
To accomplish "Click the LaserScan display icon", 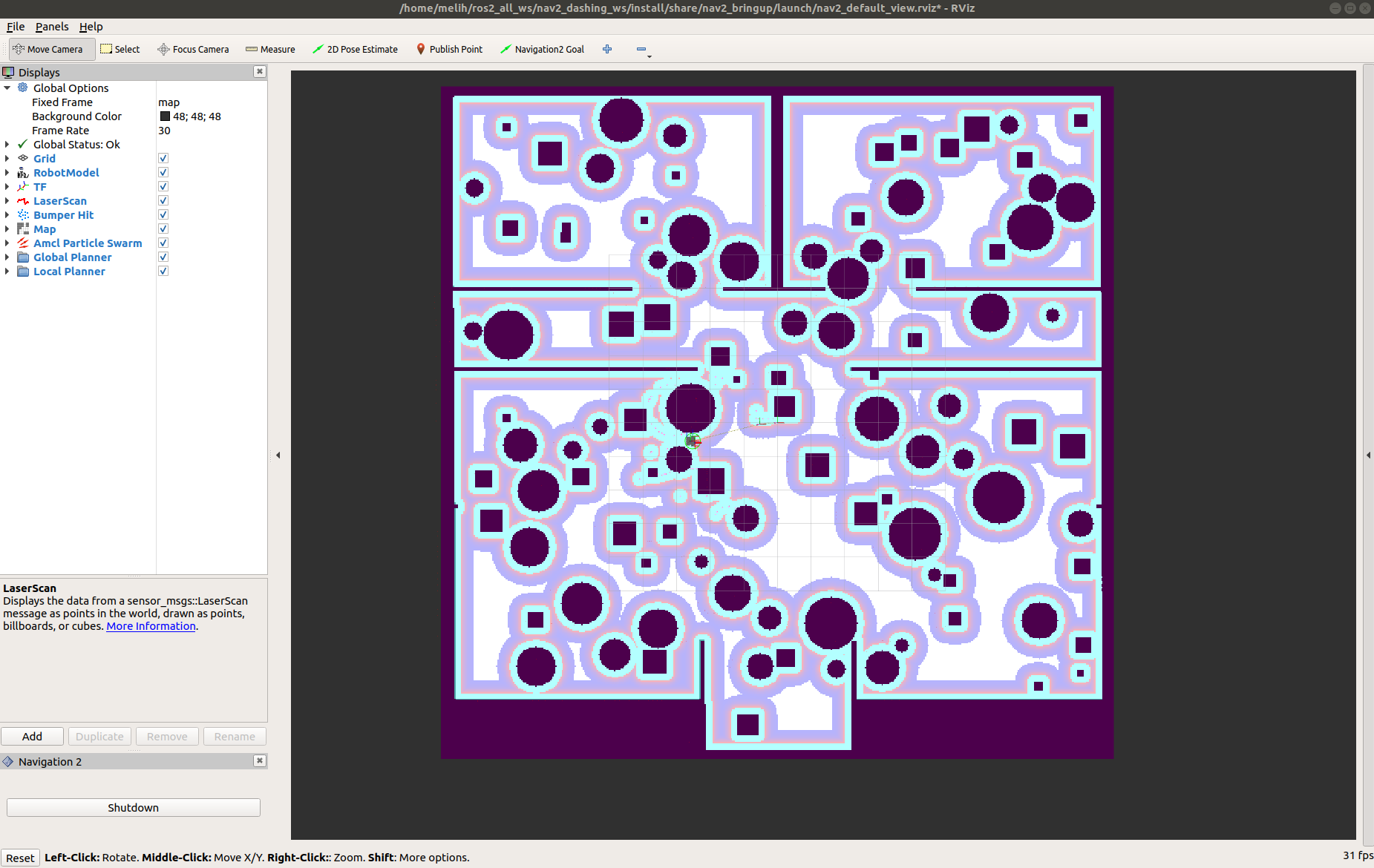I will (x=23, y=200).
